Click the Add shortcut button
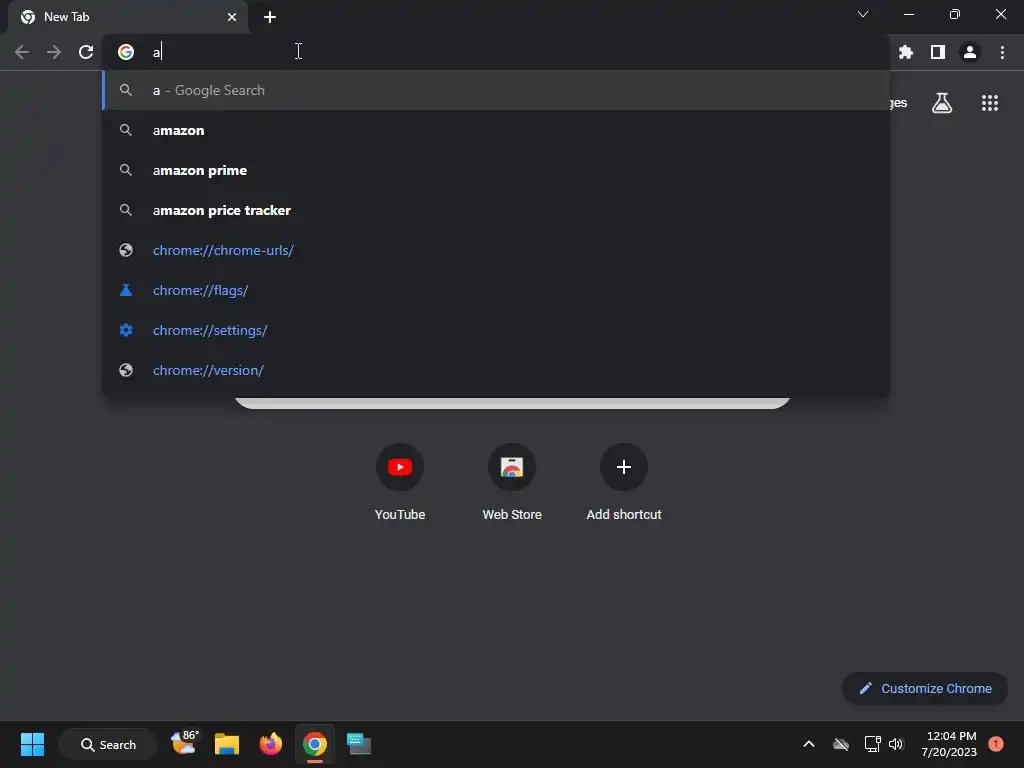This screenshot has width=1024, height=768. click(x=624, y=482)
